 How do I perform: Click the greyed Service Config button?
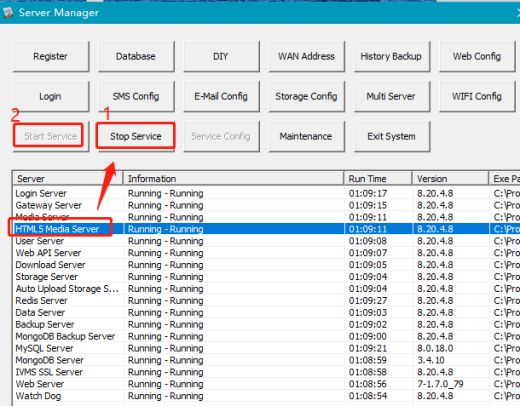[x=221, y=136]
